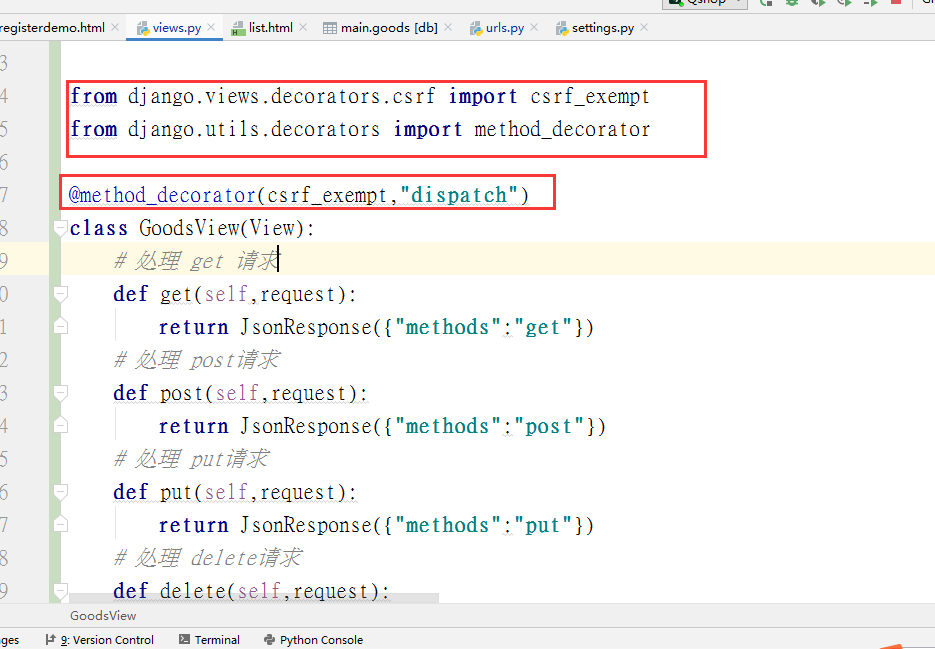Click the 'def post(self,request)' line
Viewport: 935px width, 649px height.
click(x=240, y=393)
